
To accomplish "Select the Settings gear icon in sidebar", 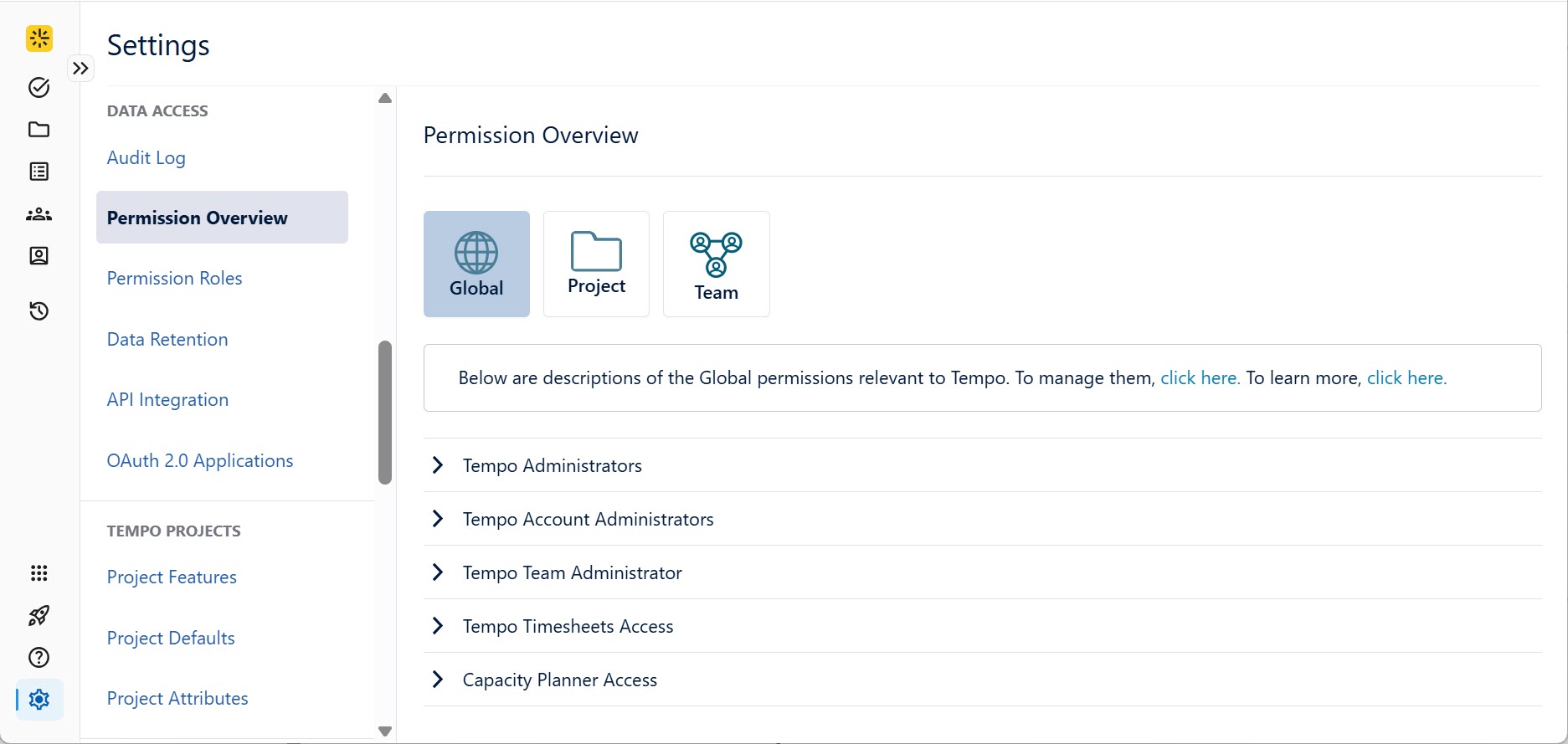I will tap(39, 700).
